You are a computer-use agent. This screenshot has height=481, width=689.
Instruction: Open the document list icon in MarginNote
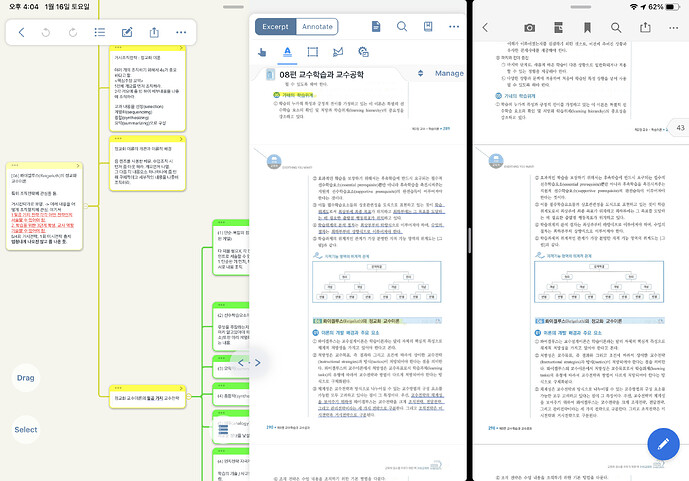[x=376, y=26]
